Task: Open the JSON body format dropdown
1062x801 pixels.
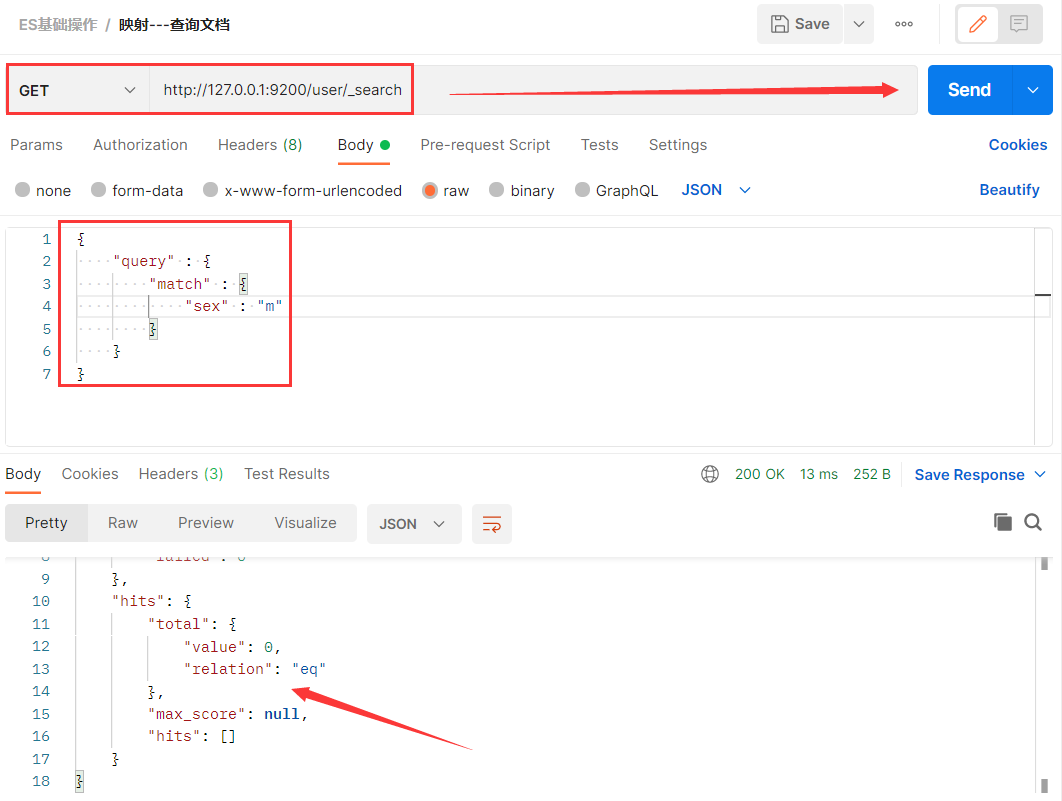Action: point(716,190)
